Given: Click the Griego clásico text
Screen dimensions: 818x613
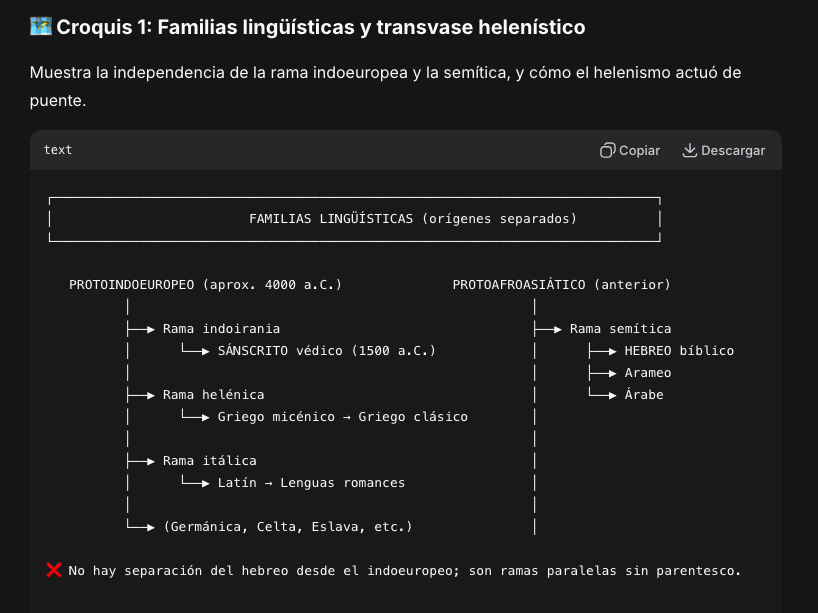Looking at the screenshot, I should [413, 417].
